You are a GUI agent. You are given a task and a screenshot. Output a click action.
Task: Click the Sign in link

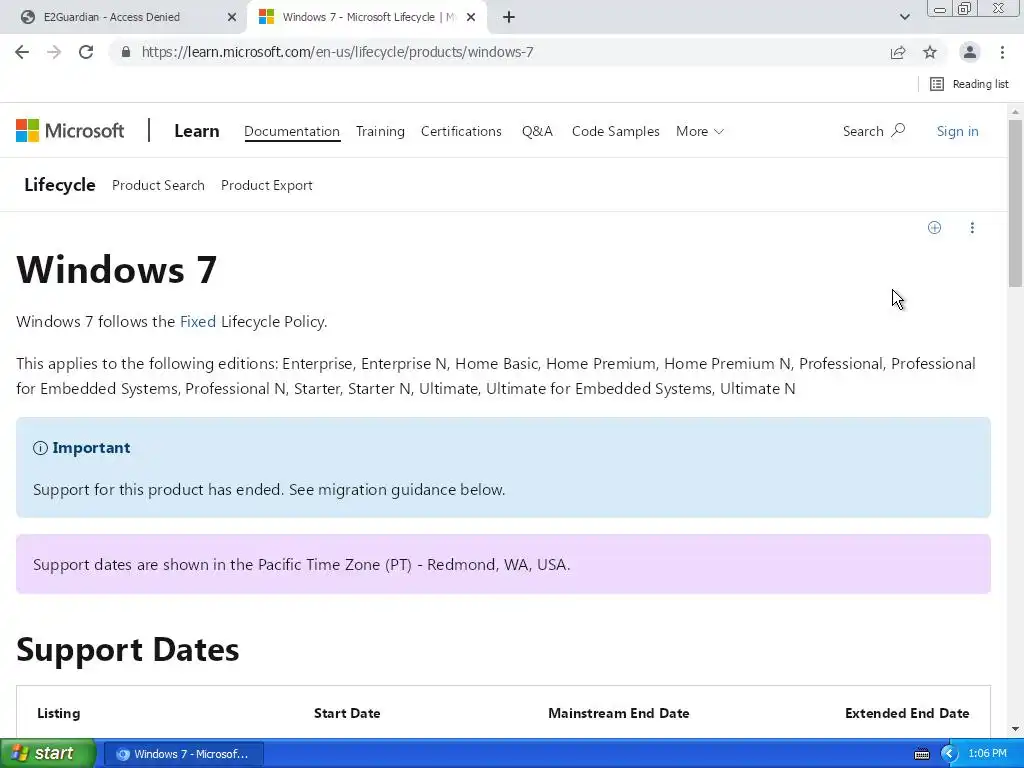[957, 131]
